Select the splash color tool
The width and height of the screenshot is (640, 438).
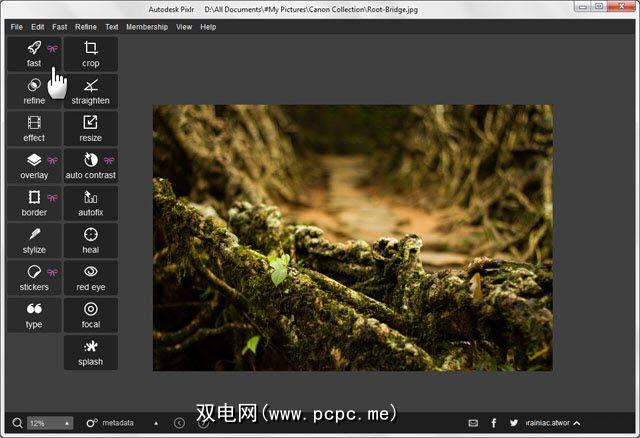pyautogui.click(x=91, y=351)
